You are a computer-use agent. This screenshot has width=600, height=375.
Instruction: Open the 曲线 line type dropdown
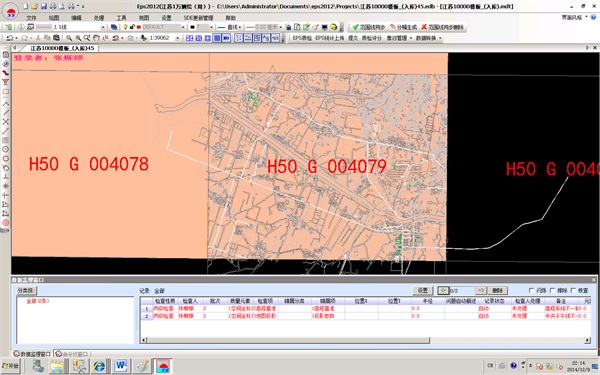pyautogui.click(x=240, y=27)
